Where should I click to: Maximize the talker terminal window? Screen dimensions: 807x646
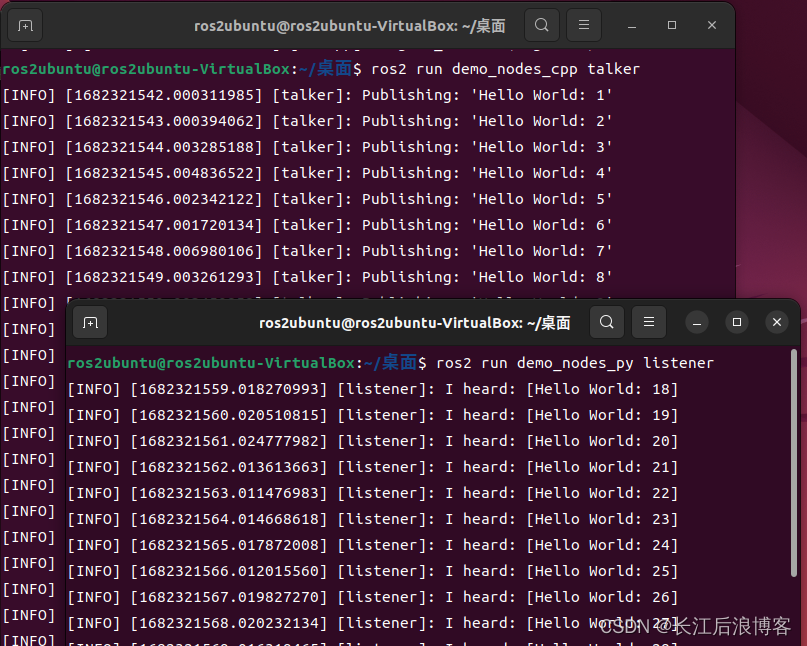coord(672,25)
